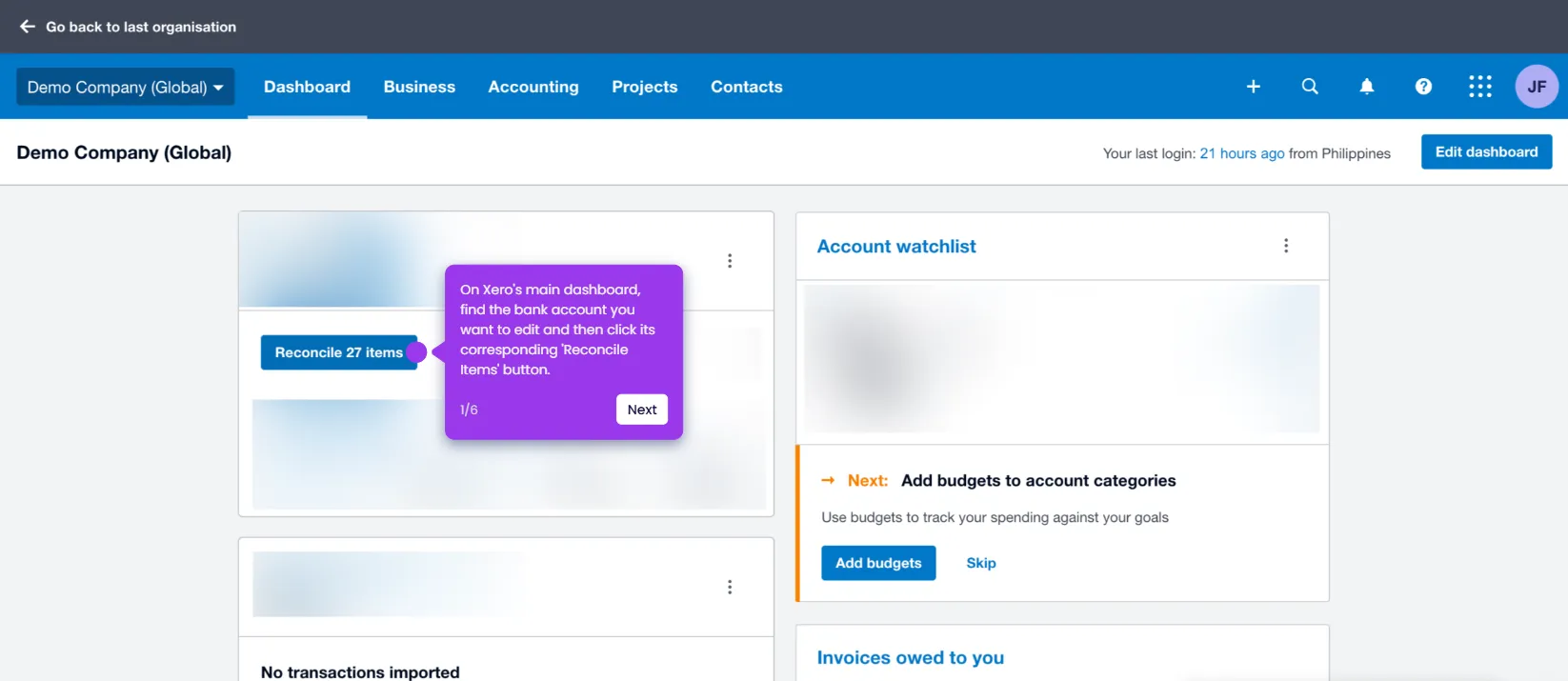Open the Business menu
1568x681 pixels.
pyautogui.click(x=419, y=87)
